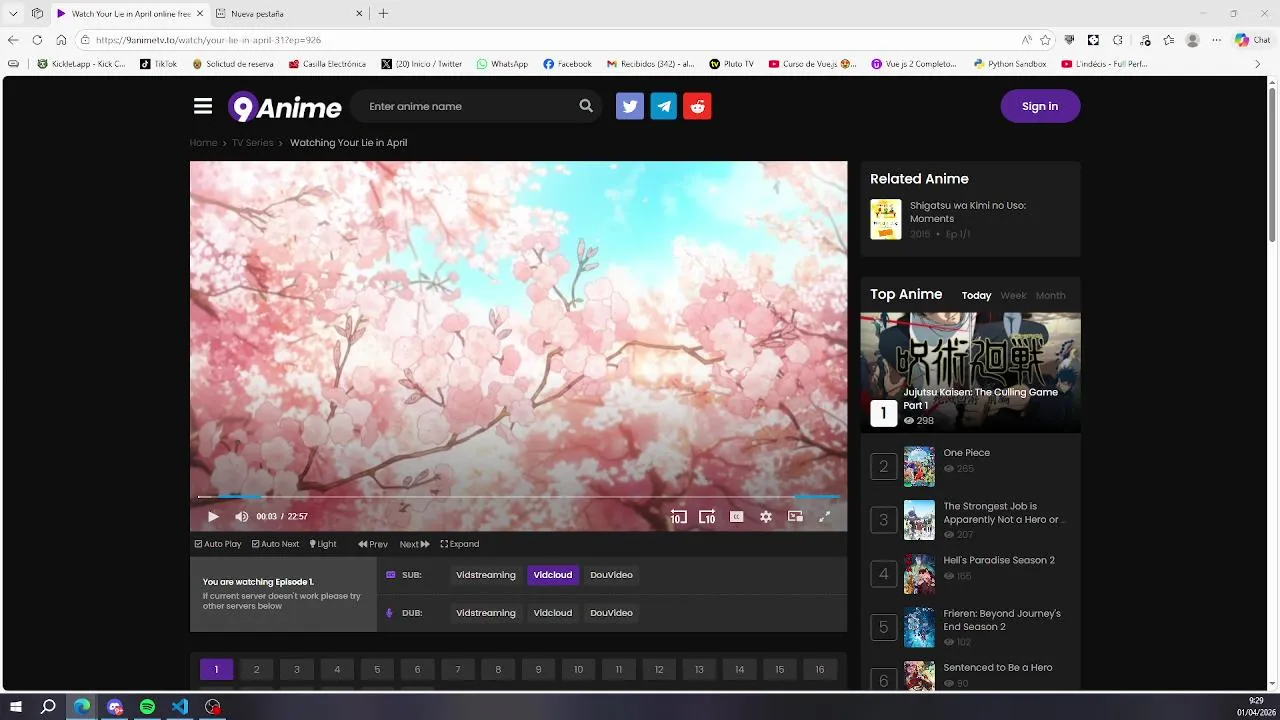
Task: Toggle the Auto Play checkbox
Action: click(218, 544)
